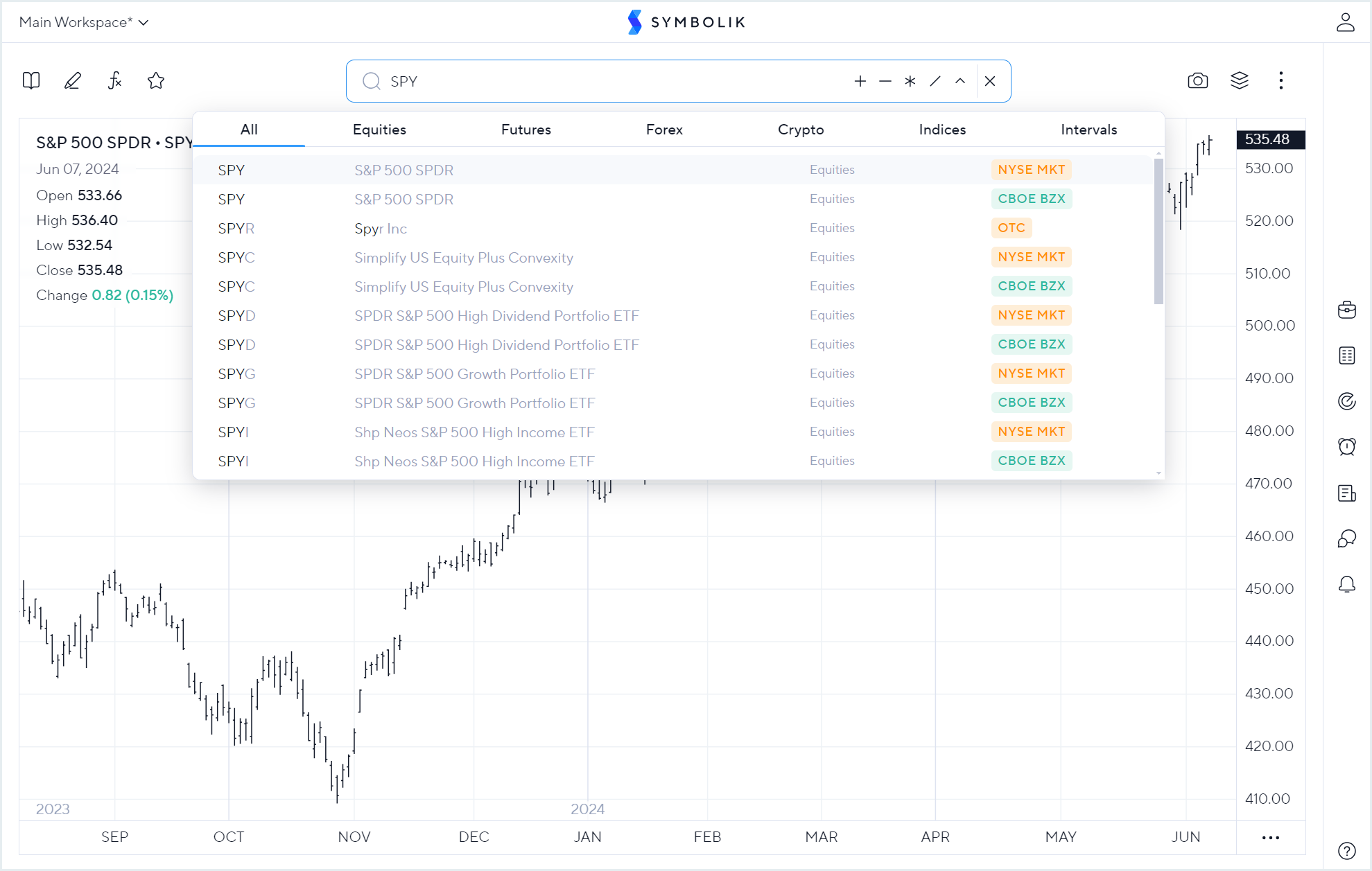
Task: Open the vertical three-dot menu
Action: pos(1281,81)
